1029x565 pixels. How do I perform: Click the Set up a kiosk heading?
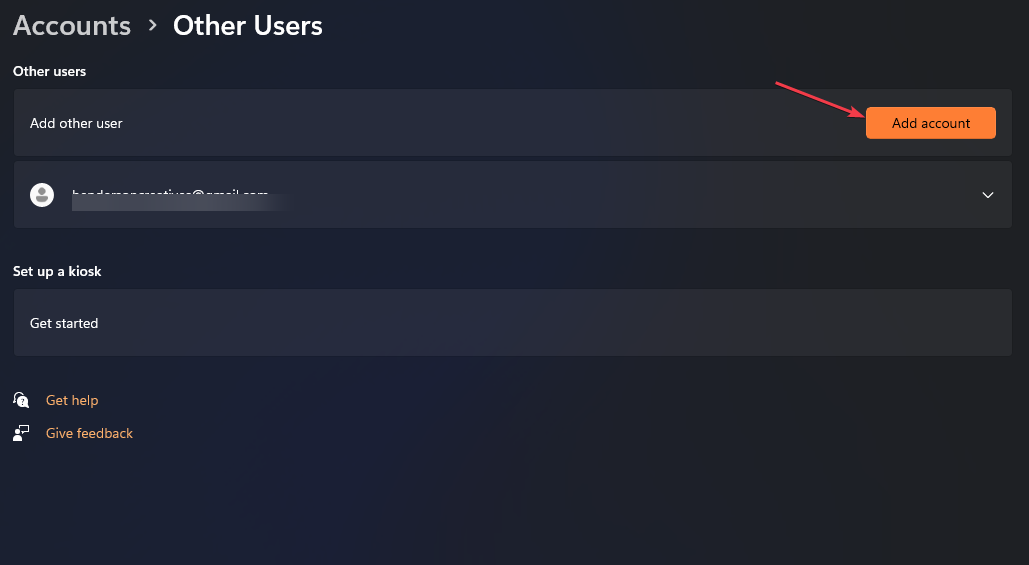tap(57, 271)
